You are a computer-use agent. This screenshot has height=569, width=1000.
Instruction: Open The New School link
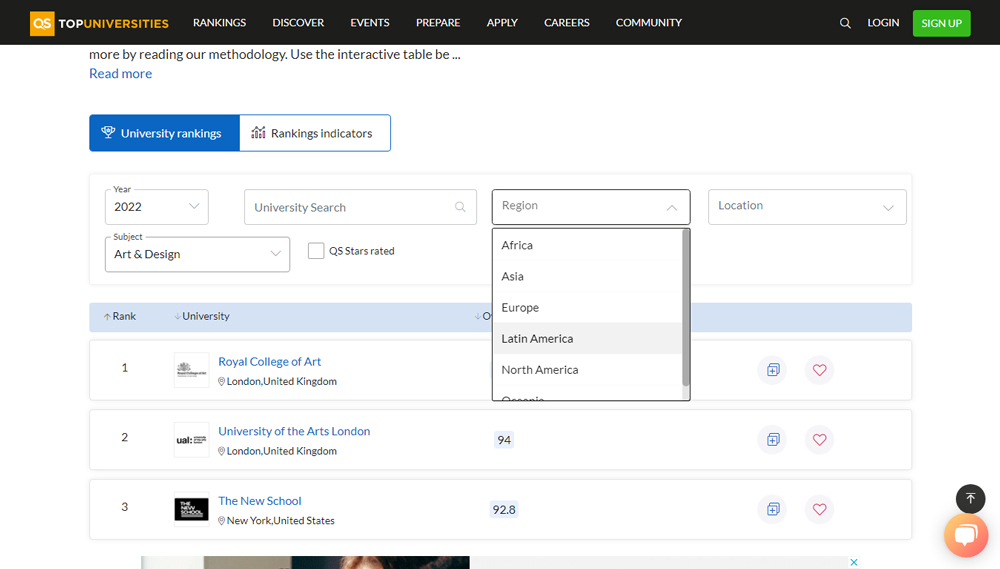(x=260, y=501)
